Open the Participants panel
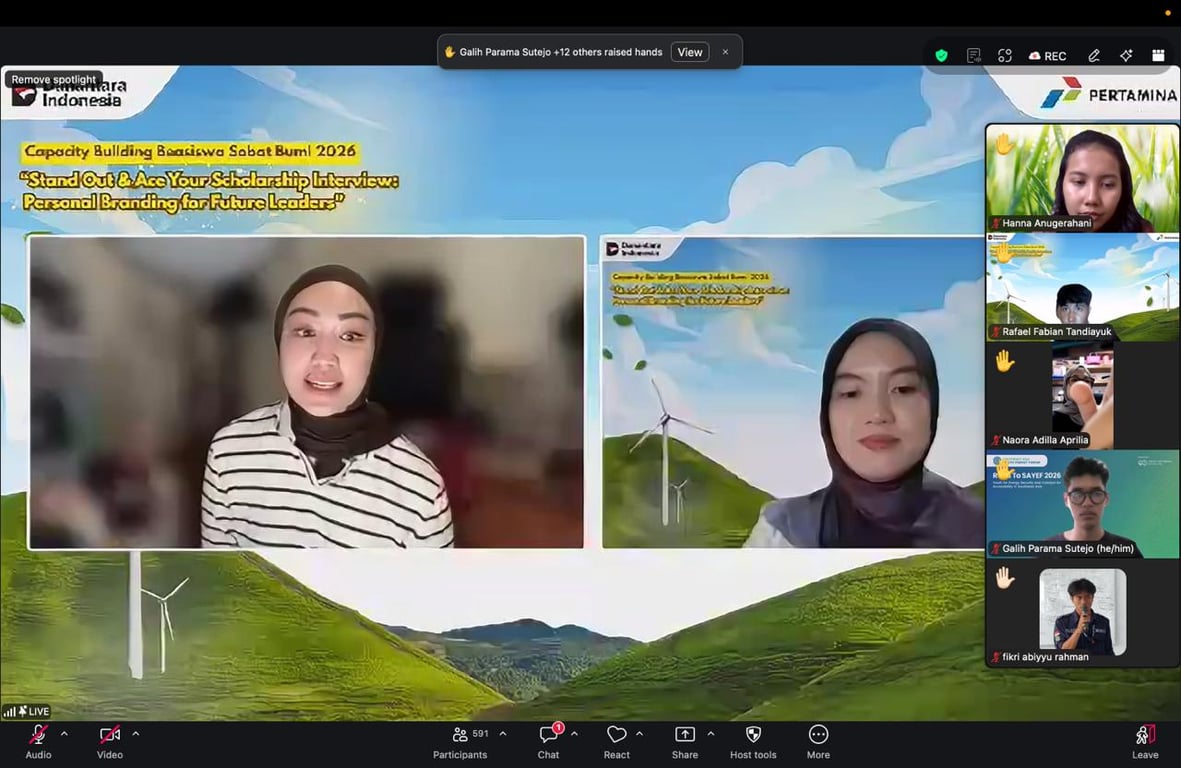 (x=460, y=742)
